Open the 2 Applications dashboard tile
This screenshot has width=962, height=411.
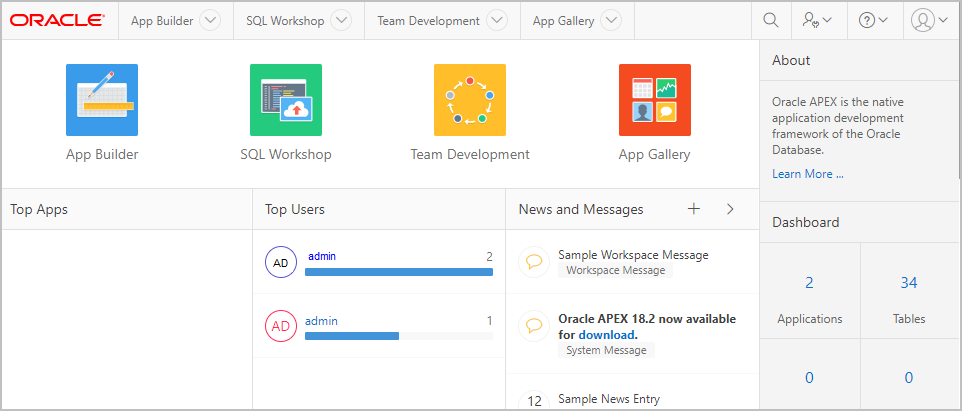[809, 300]
